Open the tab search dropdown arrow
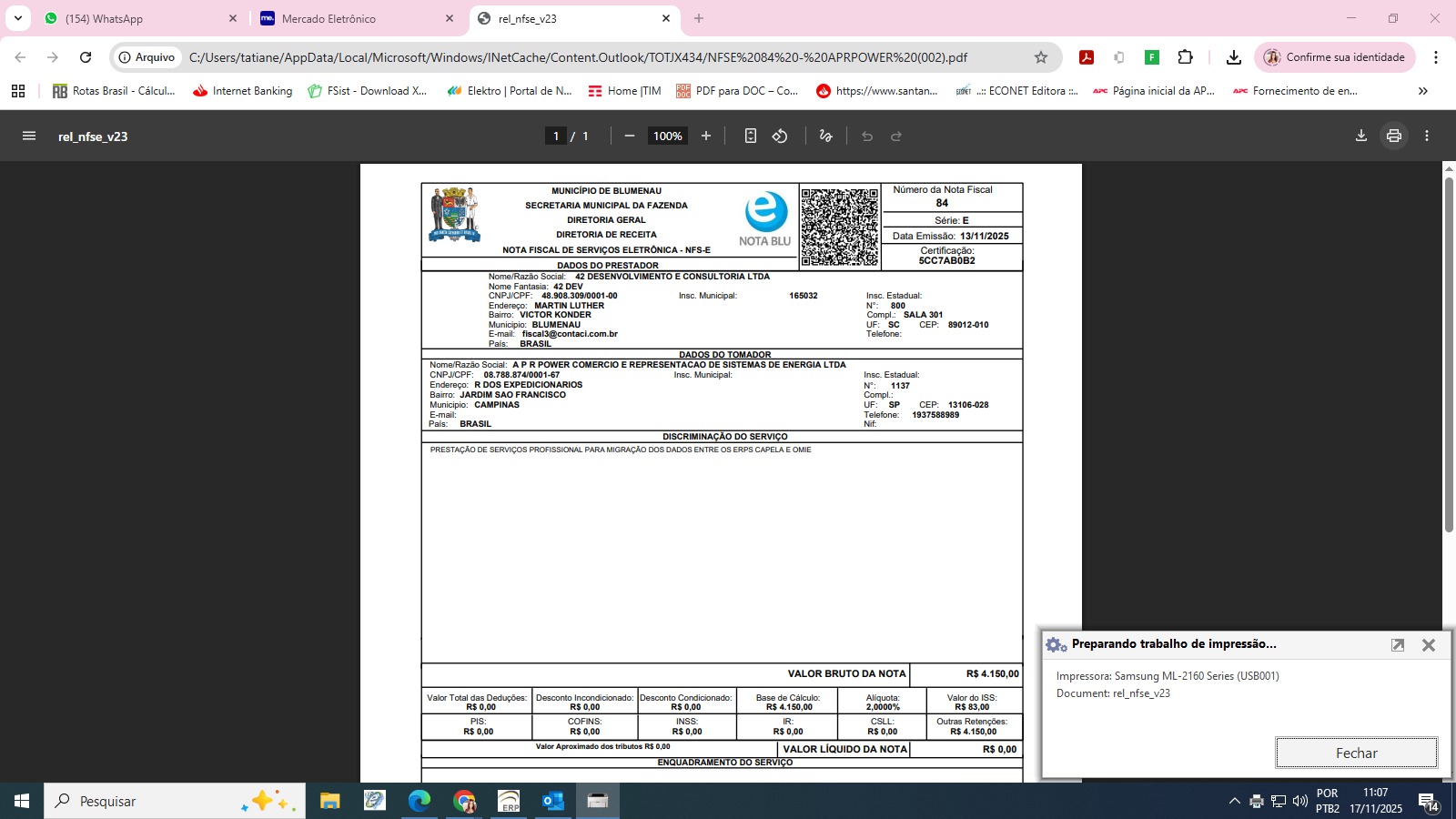Screen dimensions: 1456x819 pos(17,18)
